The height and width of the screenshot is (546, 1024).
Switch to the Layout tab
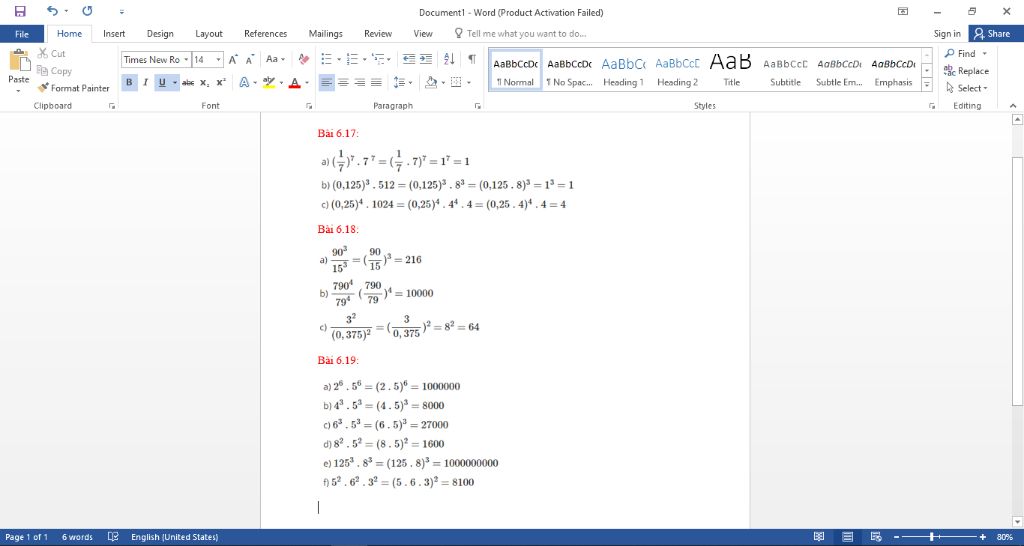coord(209,33)
